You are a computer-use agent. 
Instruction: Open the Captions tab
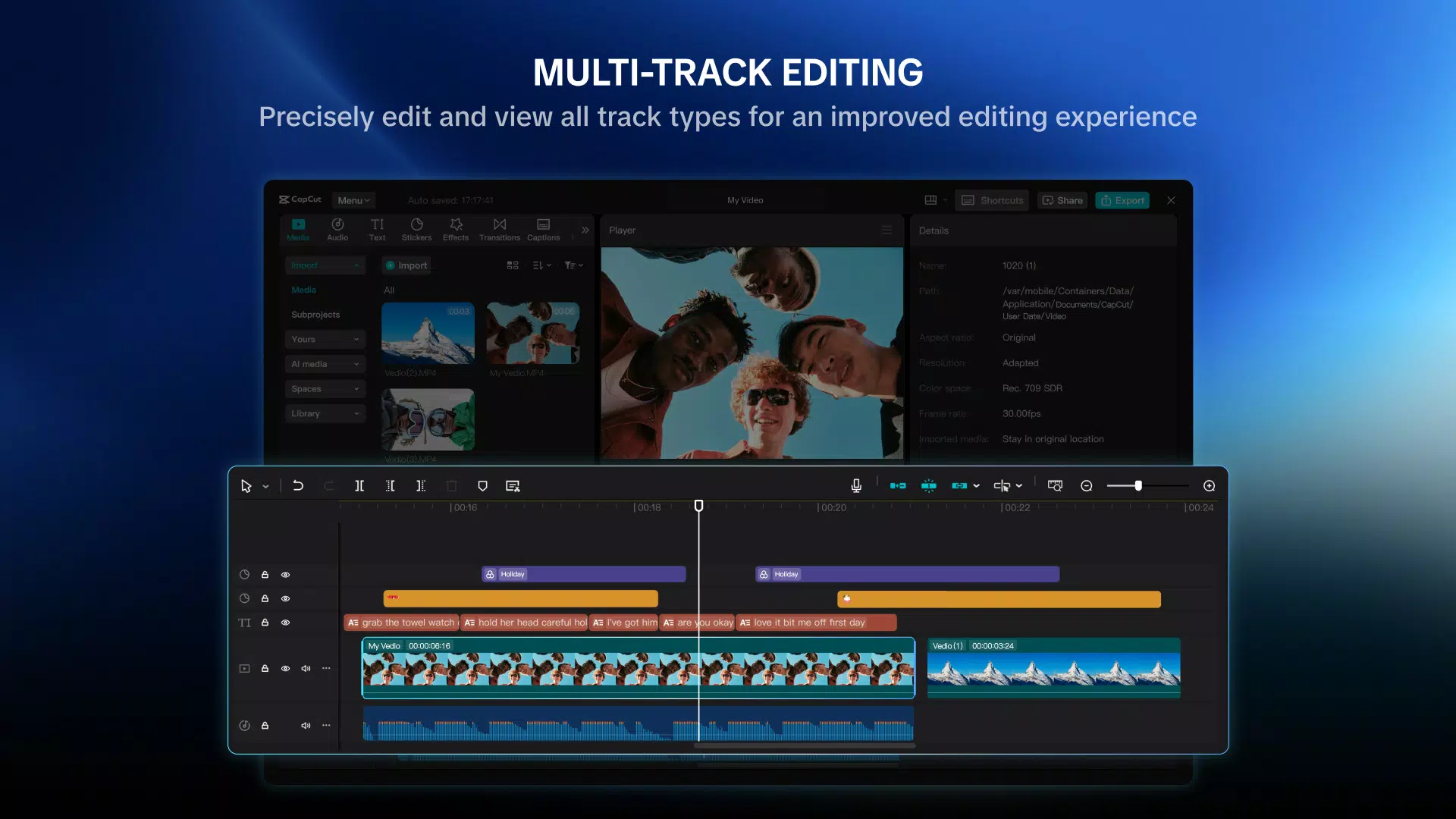[544, 229]
